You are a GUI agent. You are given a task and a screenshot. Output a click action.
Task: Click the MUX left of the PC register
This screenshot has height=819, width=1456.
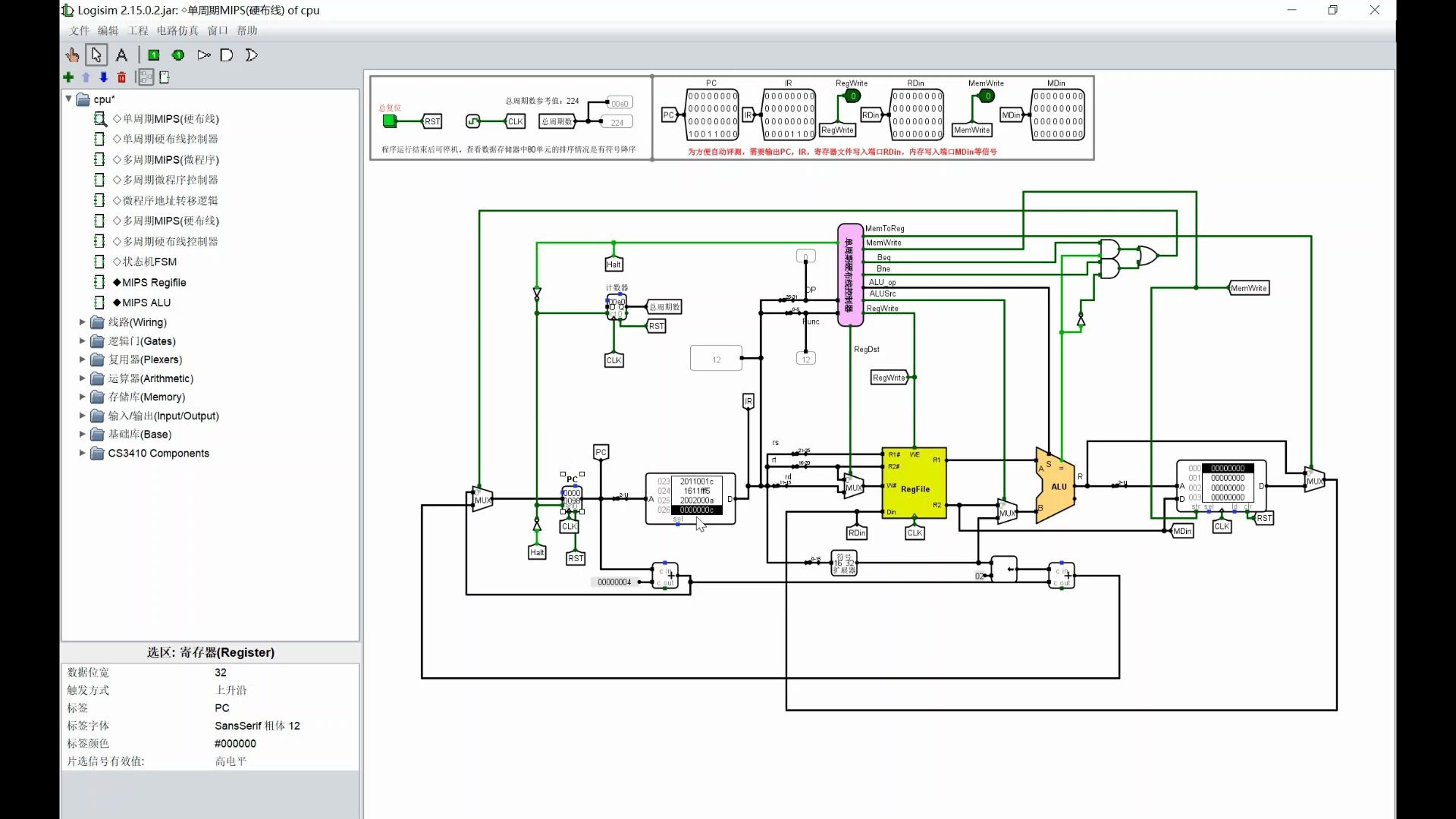click(x=482, y=499)
